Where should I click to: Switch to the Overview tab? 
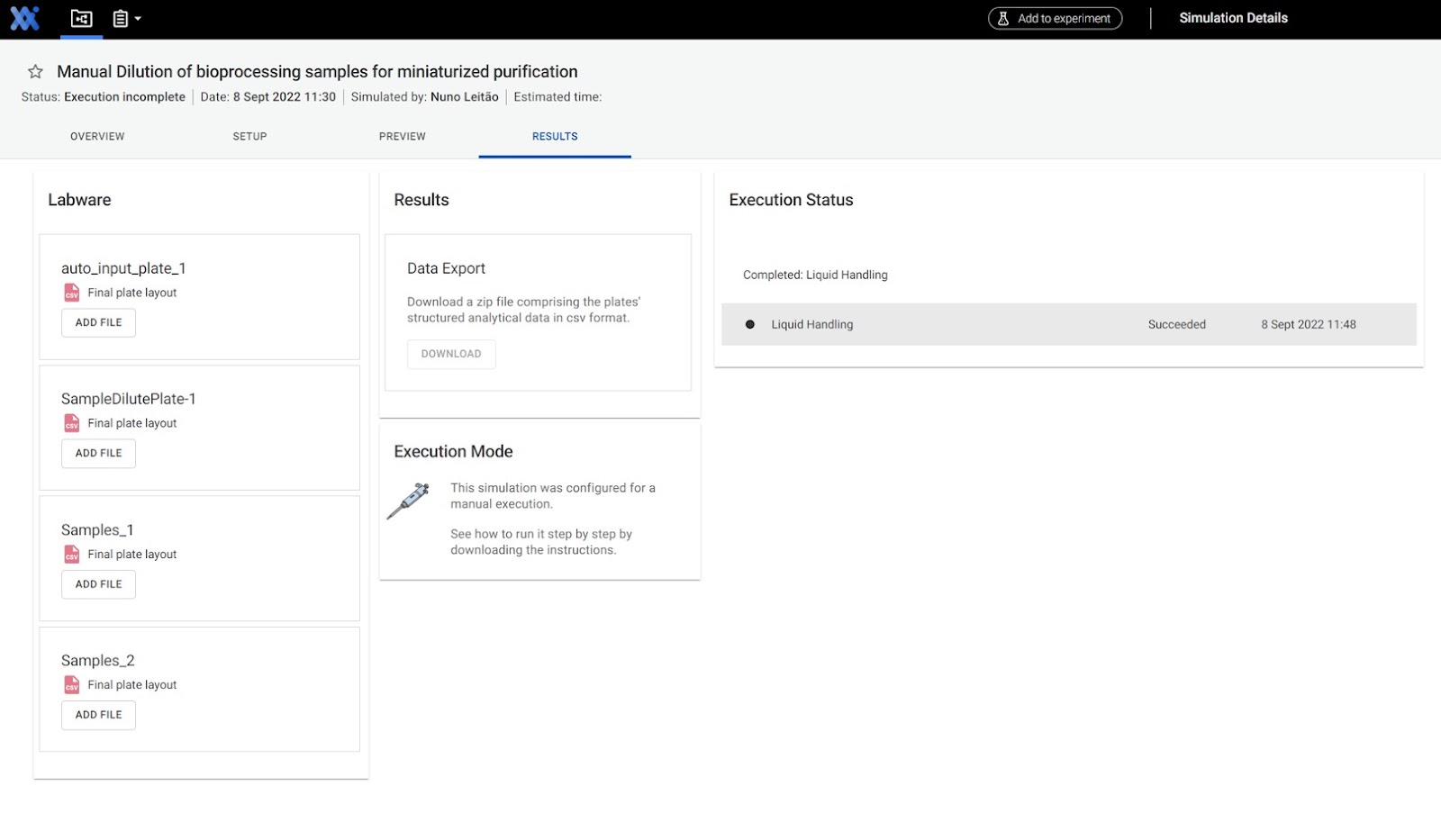pos(97,137)
